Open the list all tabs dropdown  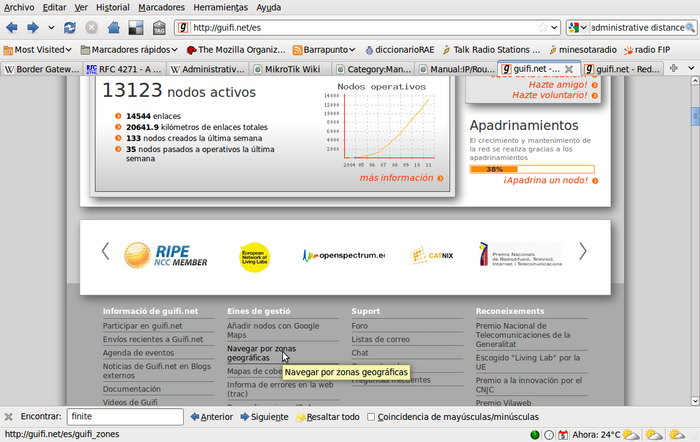pyautogui.click(x=692, y=68)
